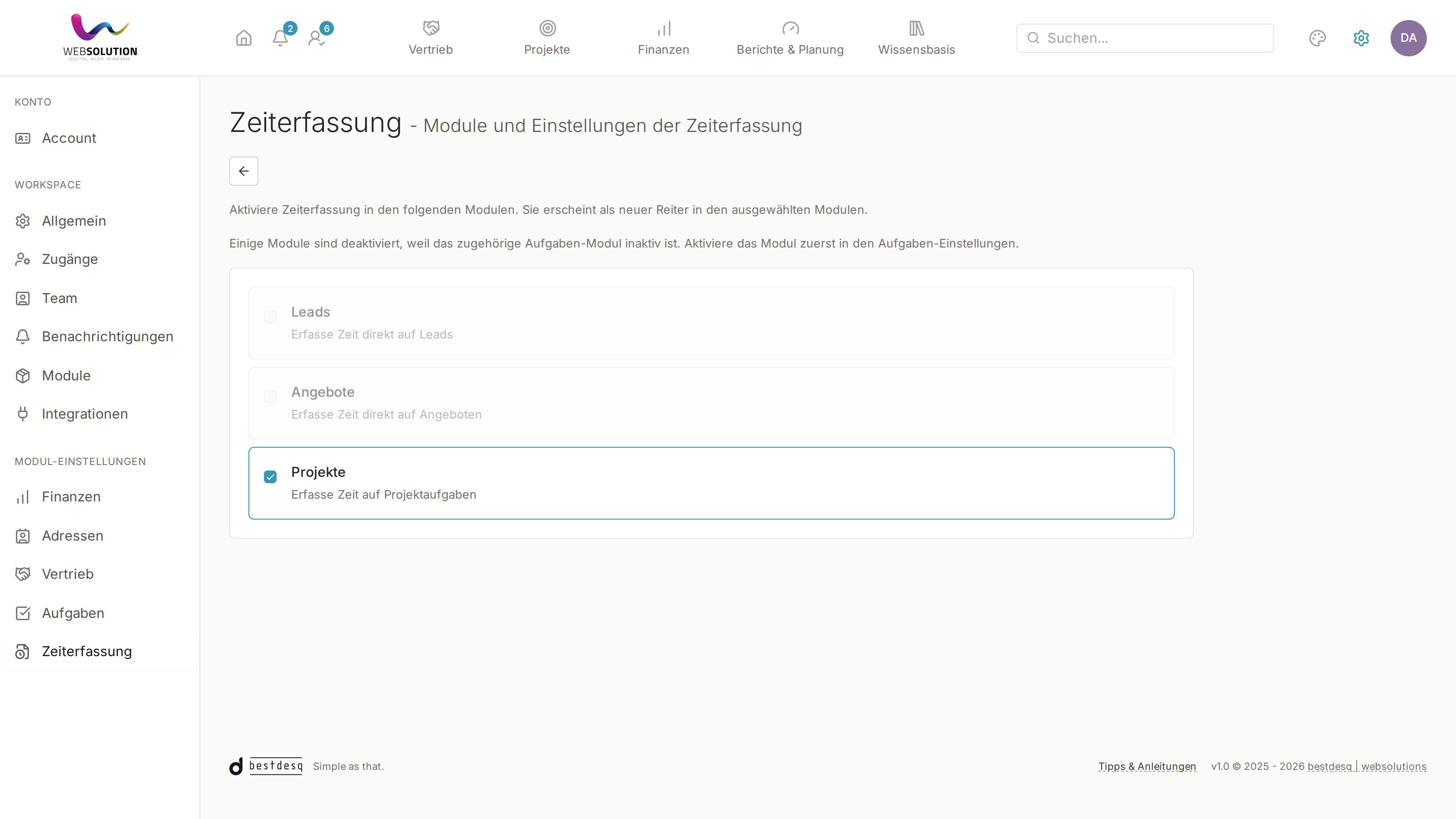Open user tasks icon with badge 6
This screenshot has height=819, width=1456.
(317, 38)
